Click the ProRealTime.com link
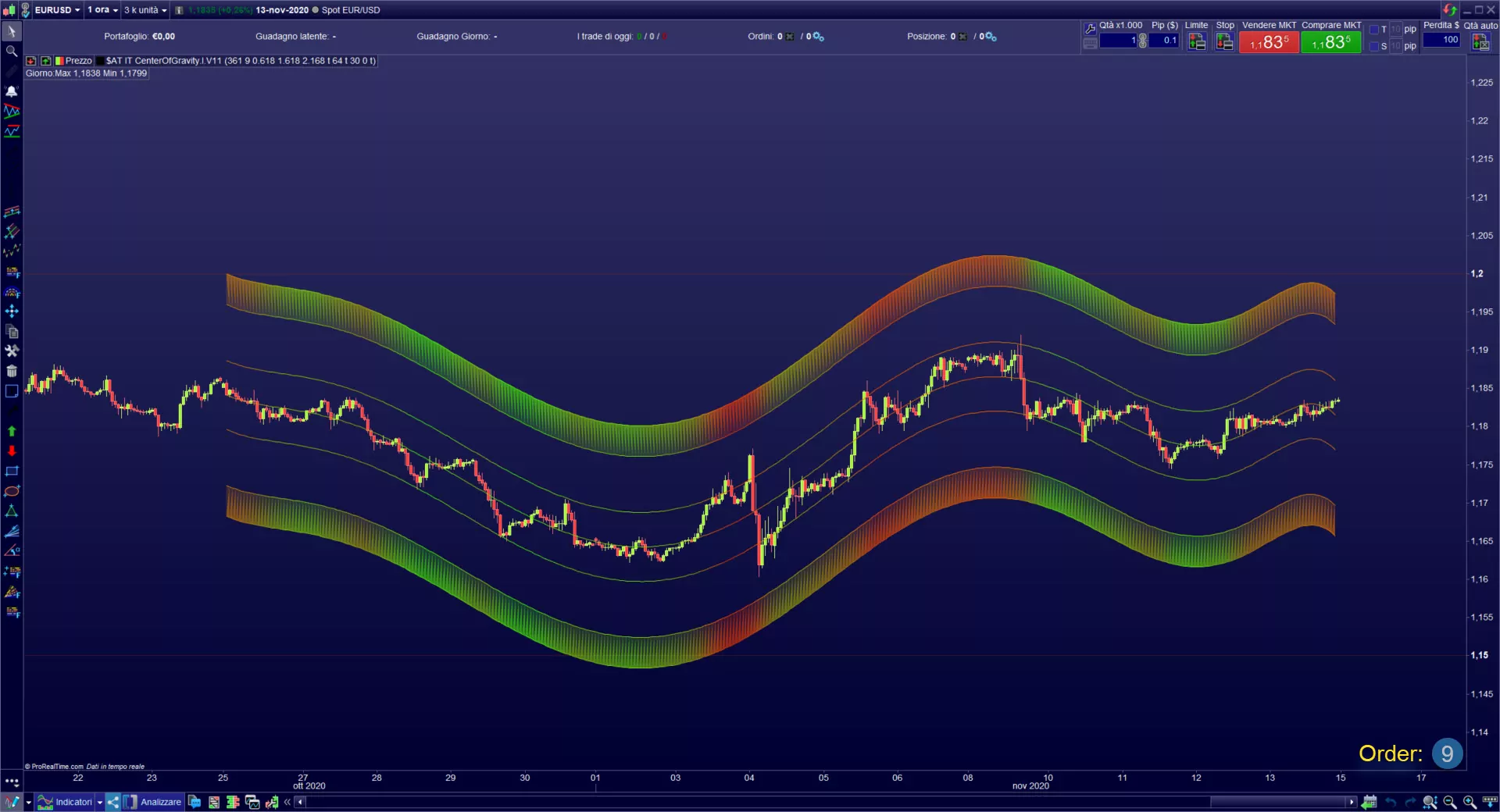Viewport: 1500px width, 812px height. [x=57, y=767]
